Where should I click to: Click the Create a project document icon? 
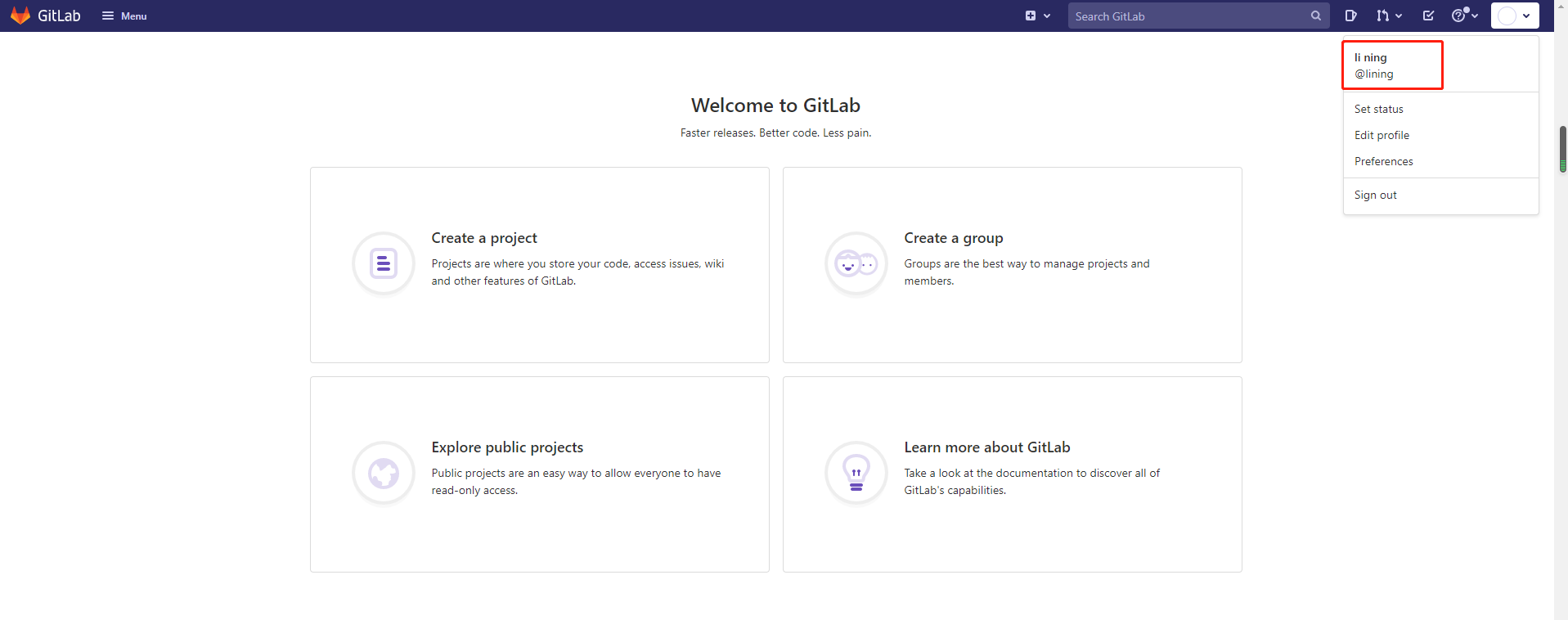pos(384,263)
